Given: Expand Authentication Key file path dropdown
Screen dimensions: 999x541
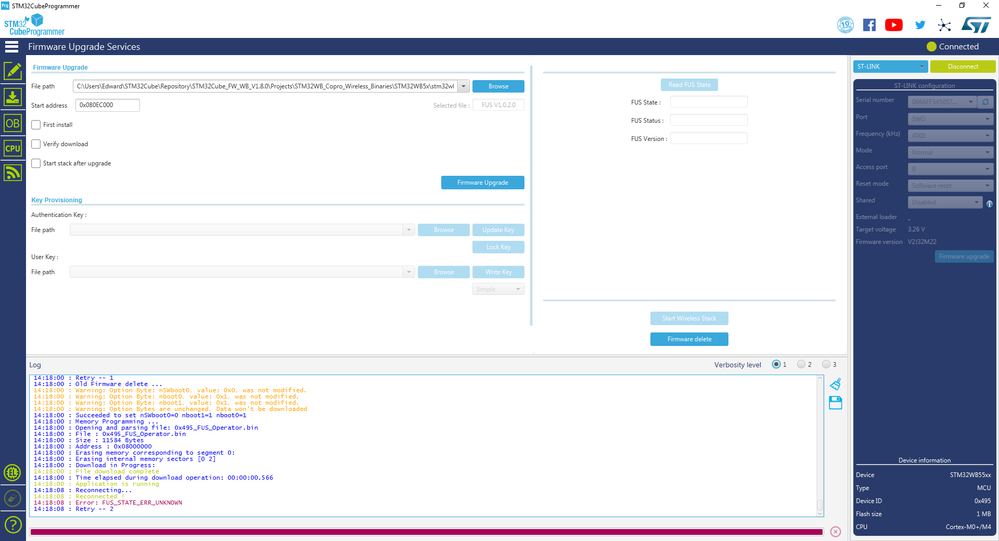Looking at the screenshot, I should (409, 230).
